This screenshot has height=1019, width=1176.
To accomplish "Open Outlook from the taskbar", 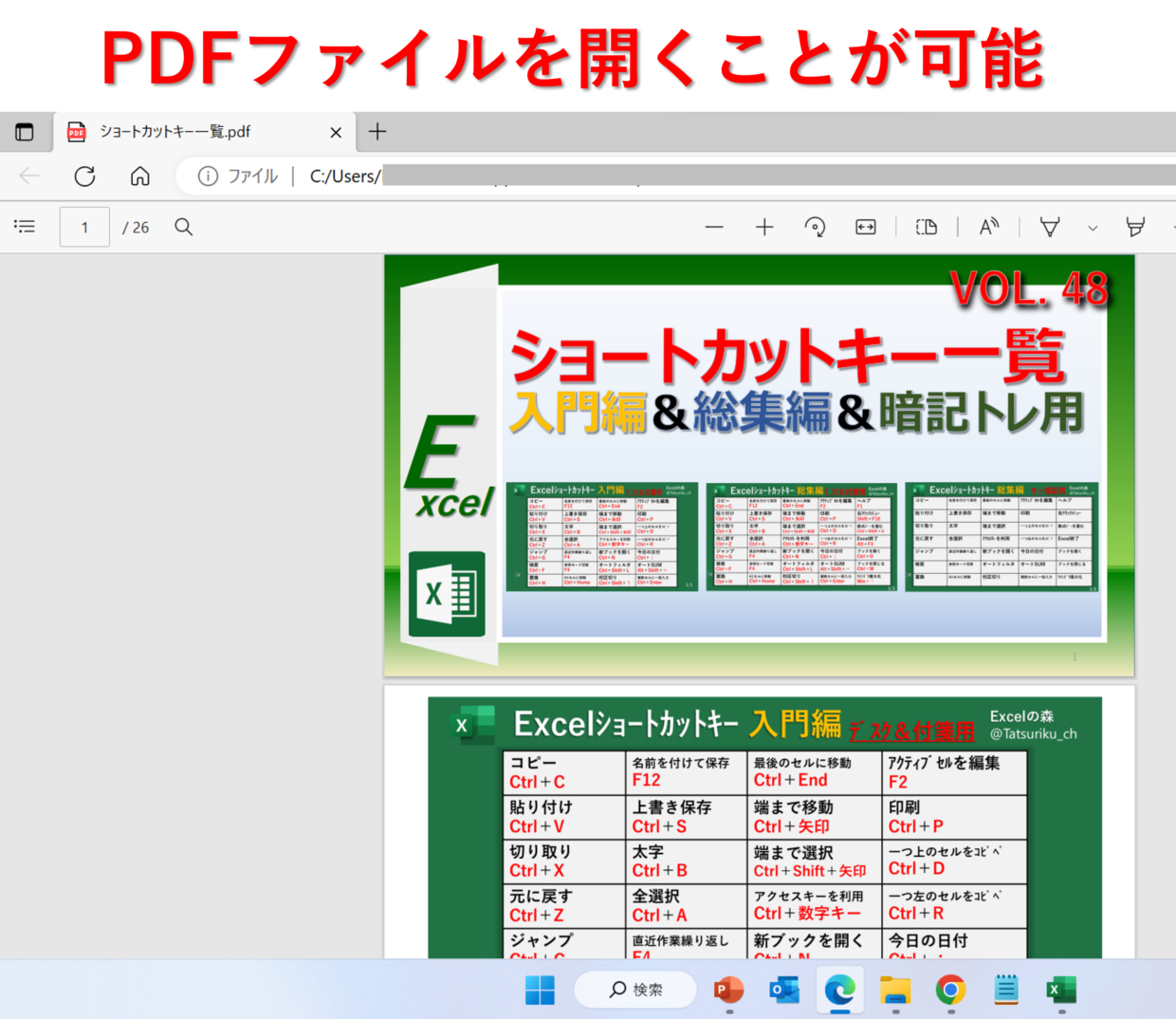I will [784, 990].
